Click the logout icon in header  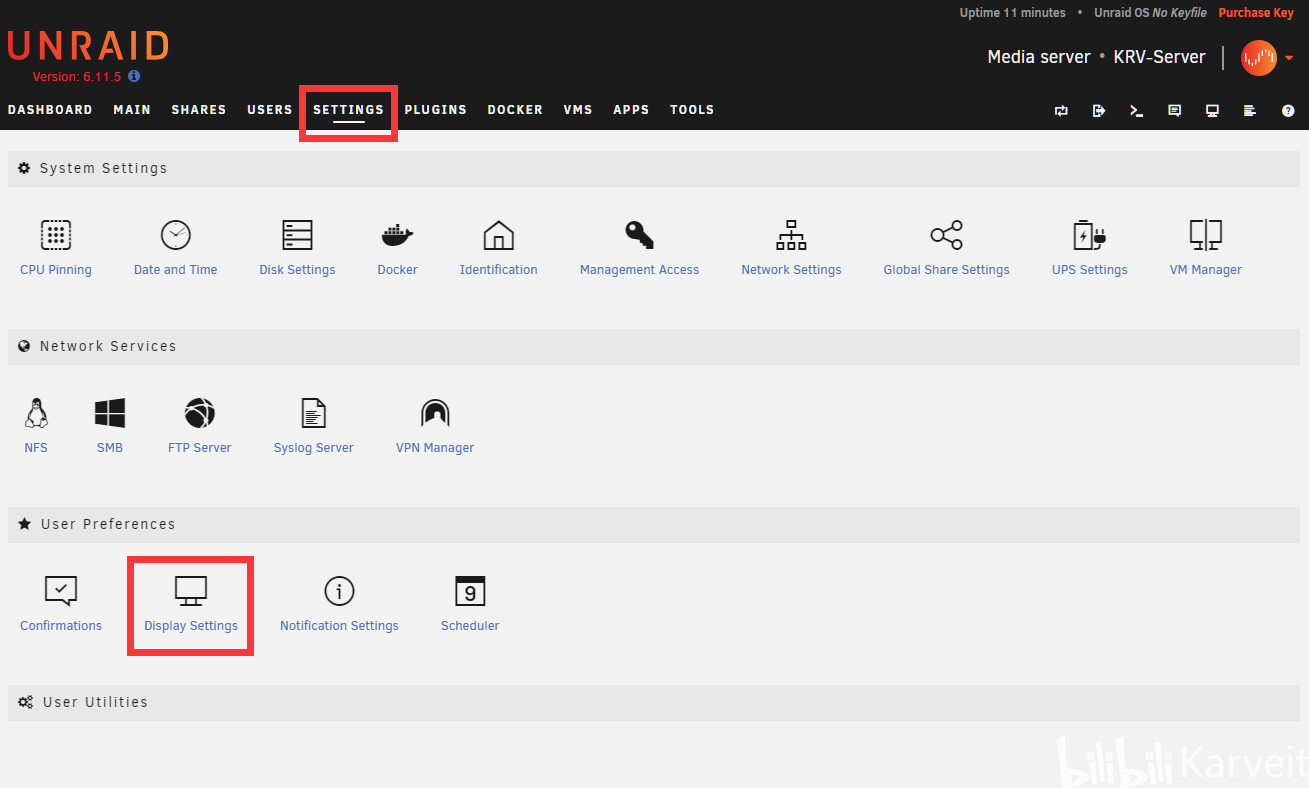[x=1099, y=110]
